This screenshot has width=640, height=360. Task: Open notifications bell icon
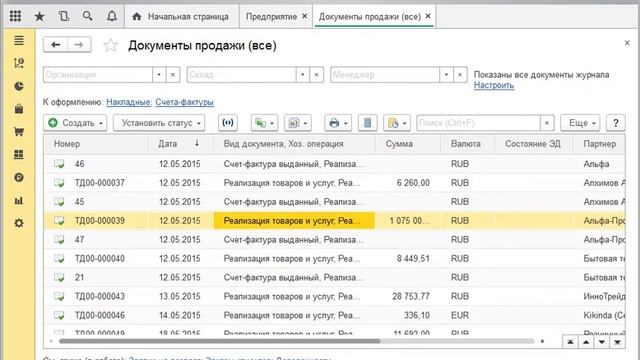[111, 16]
